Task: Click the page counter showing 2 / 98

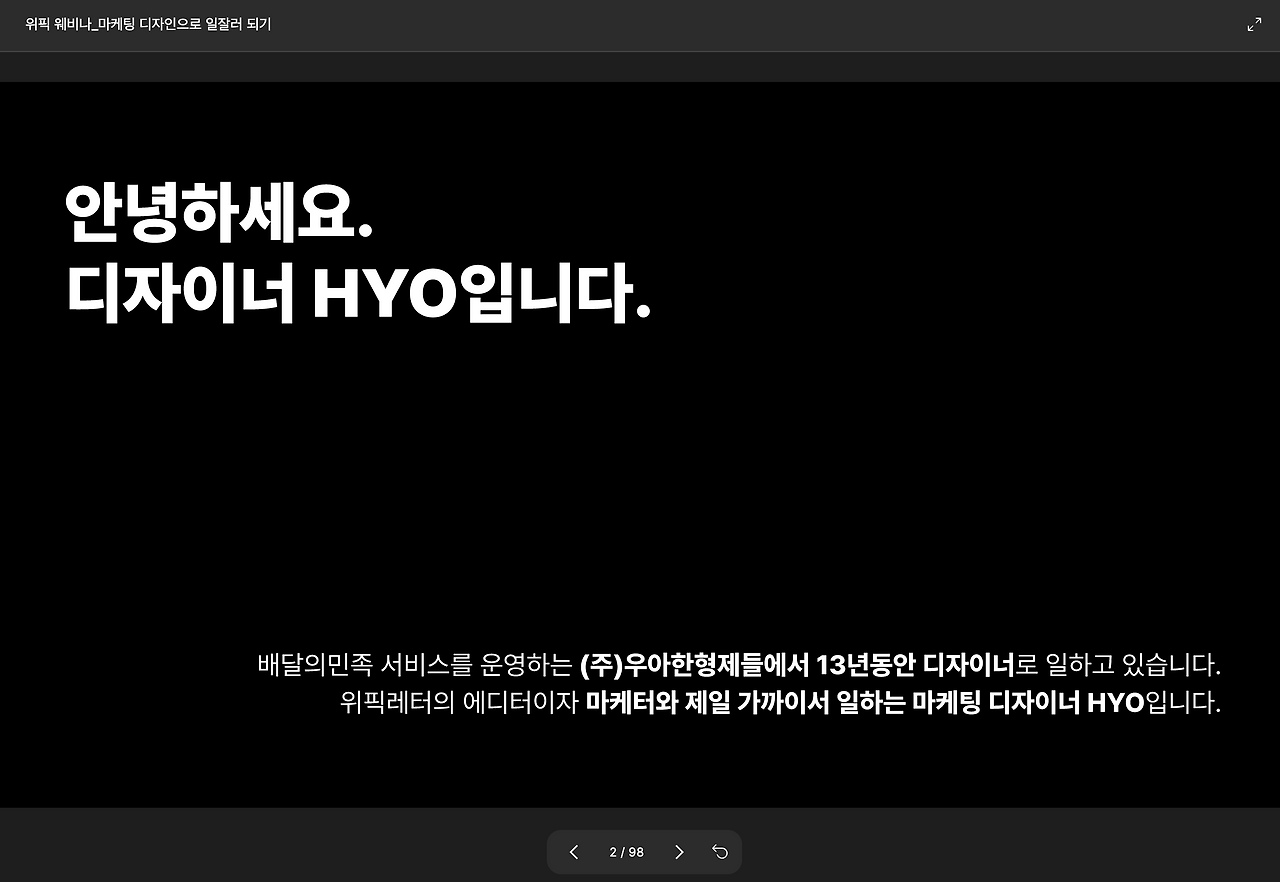Action: coord(626,852)
